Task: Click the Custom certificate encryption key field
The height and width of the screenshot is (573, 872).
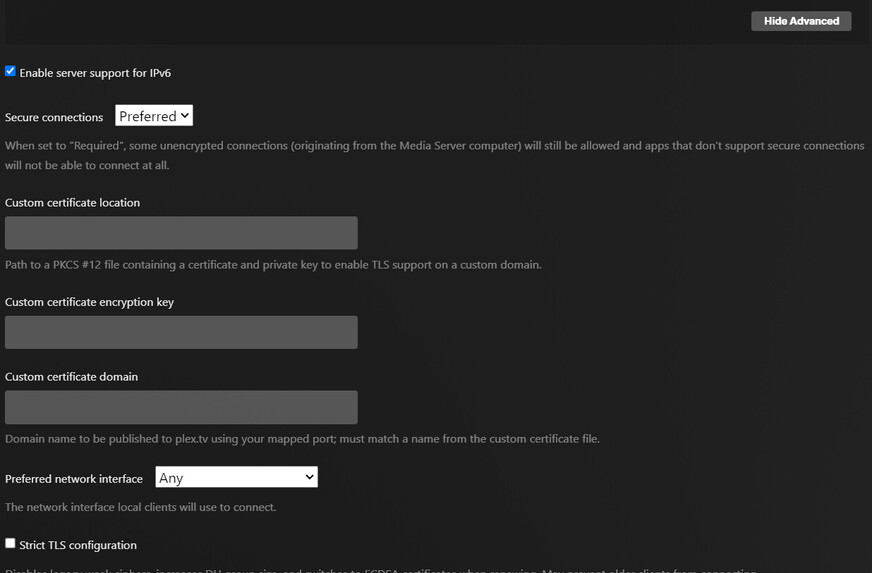Action: coord(181,332)
